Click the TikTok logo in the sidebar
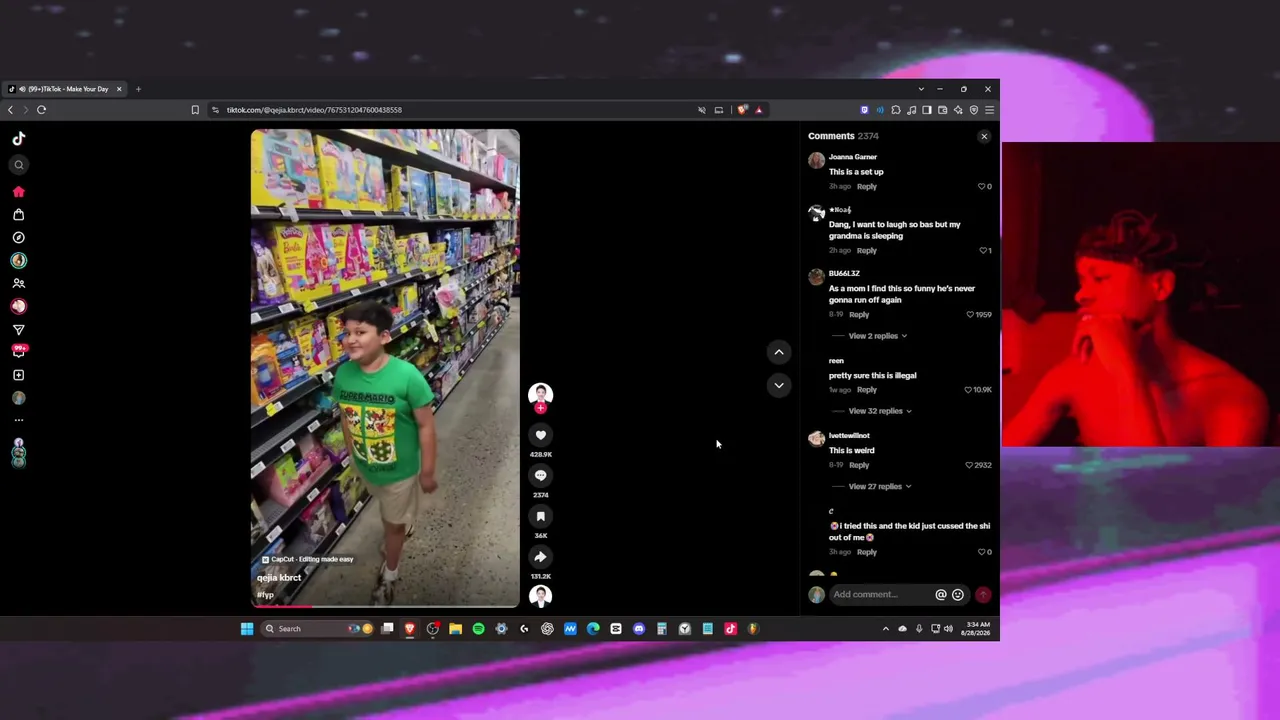Screen dimensions: 1280x720 point(19,139)
